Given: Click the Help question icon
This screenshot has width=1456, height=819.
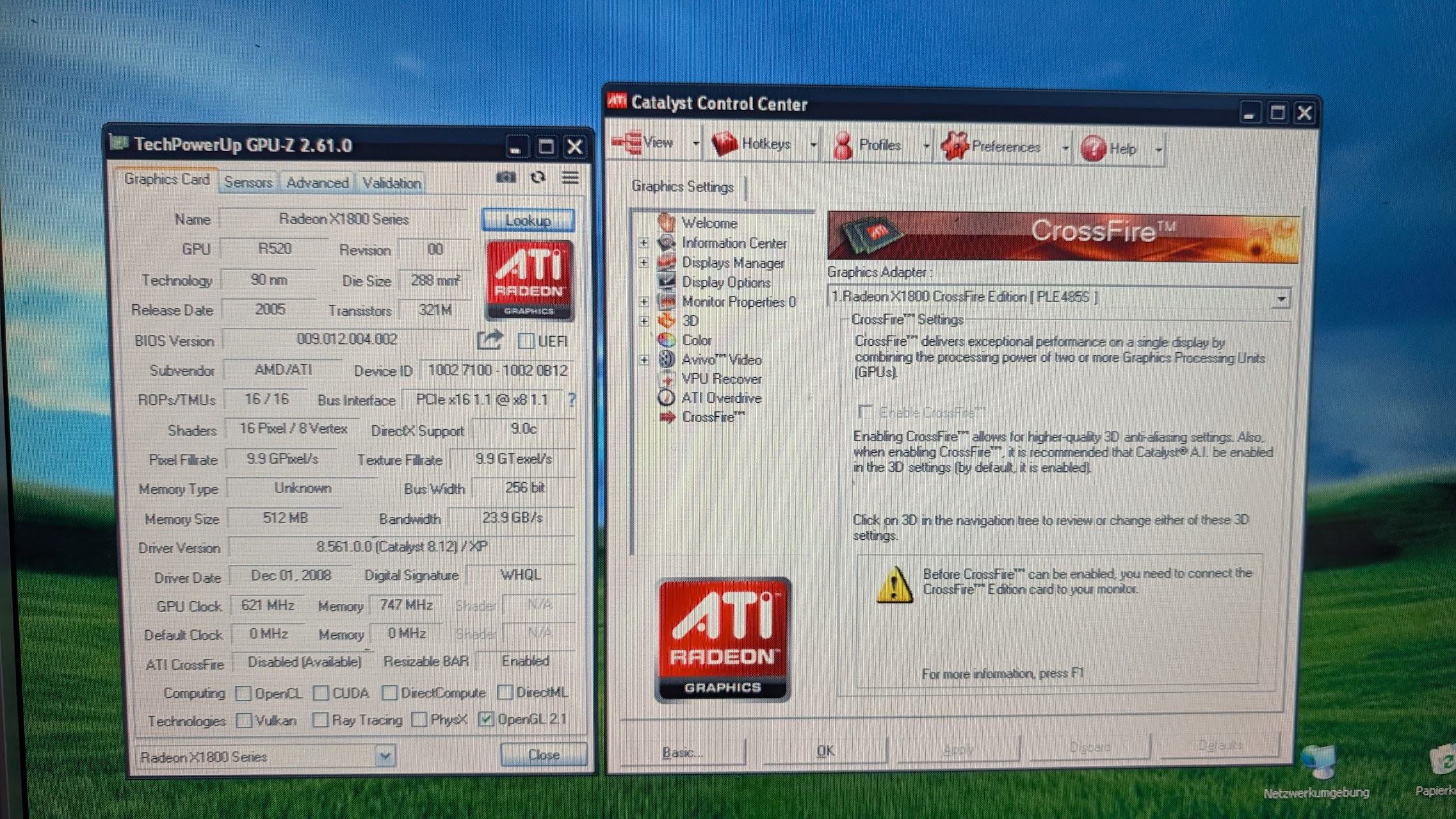Looking at the screenshot, I should (x=1093, y=149).
